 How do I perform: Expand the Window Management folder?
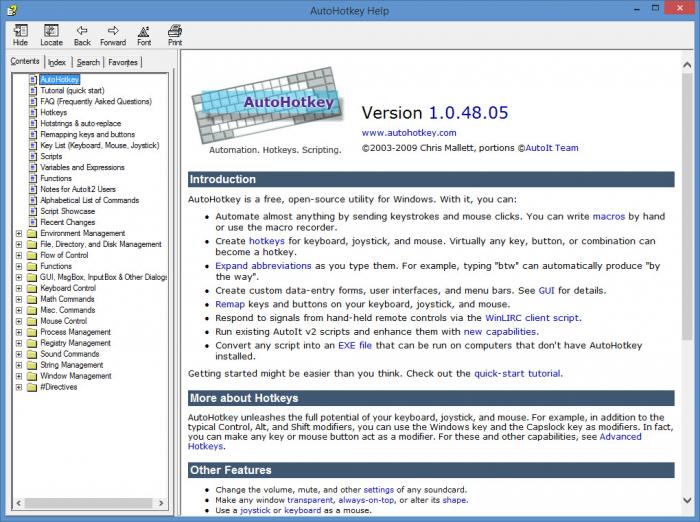18,376
